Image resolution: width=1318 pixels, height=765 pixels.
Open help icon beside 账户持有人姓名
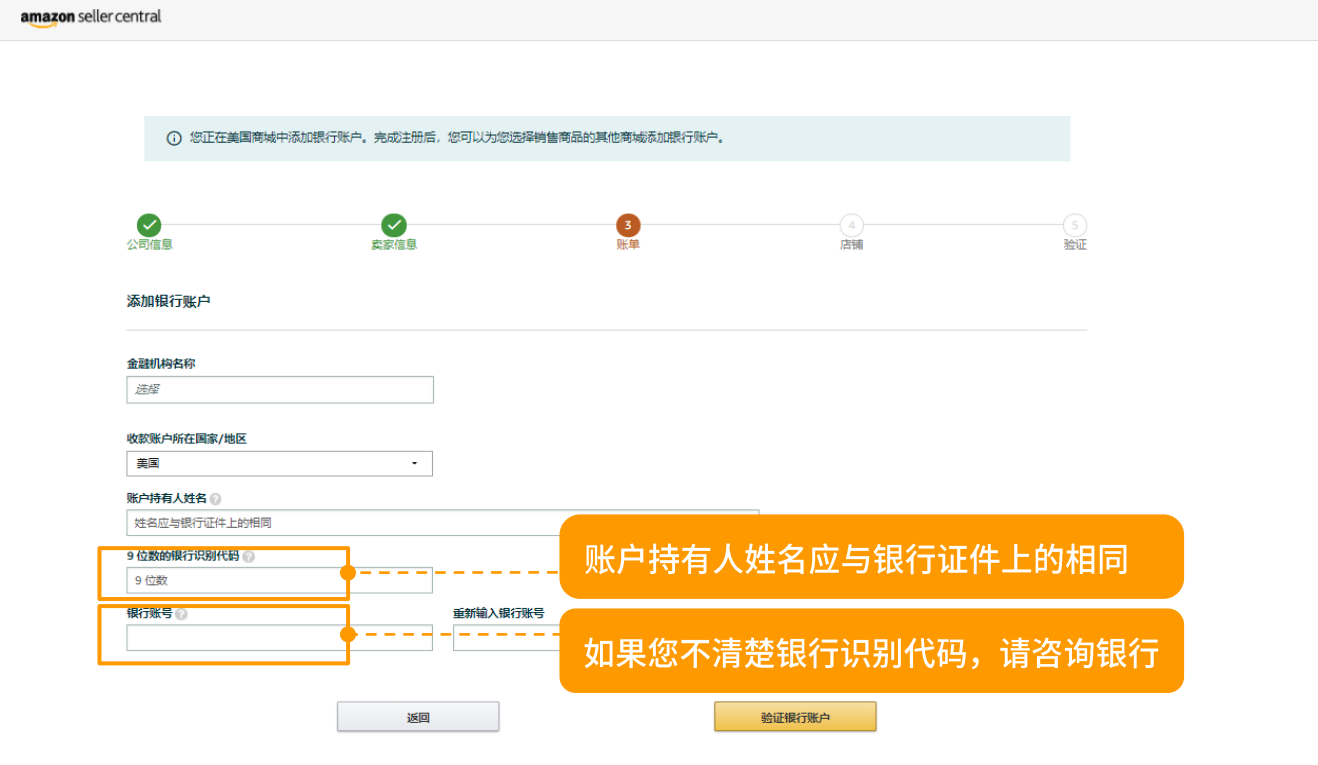216,498
